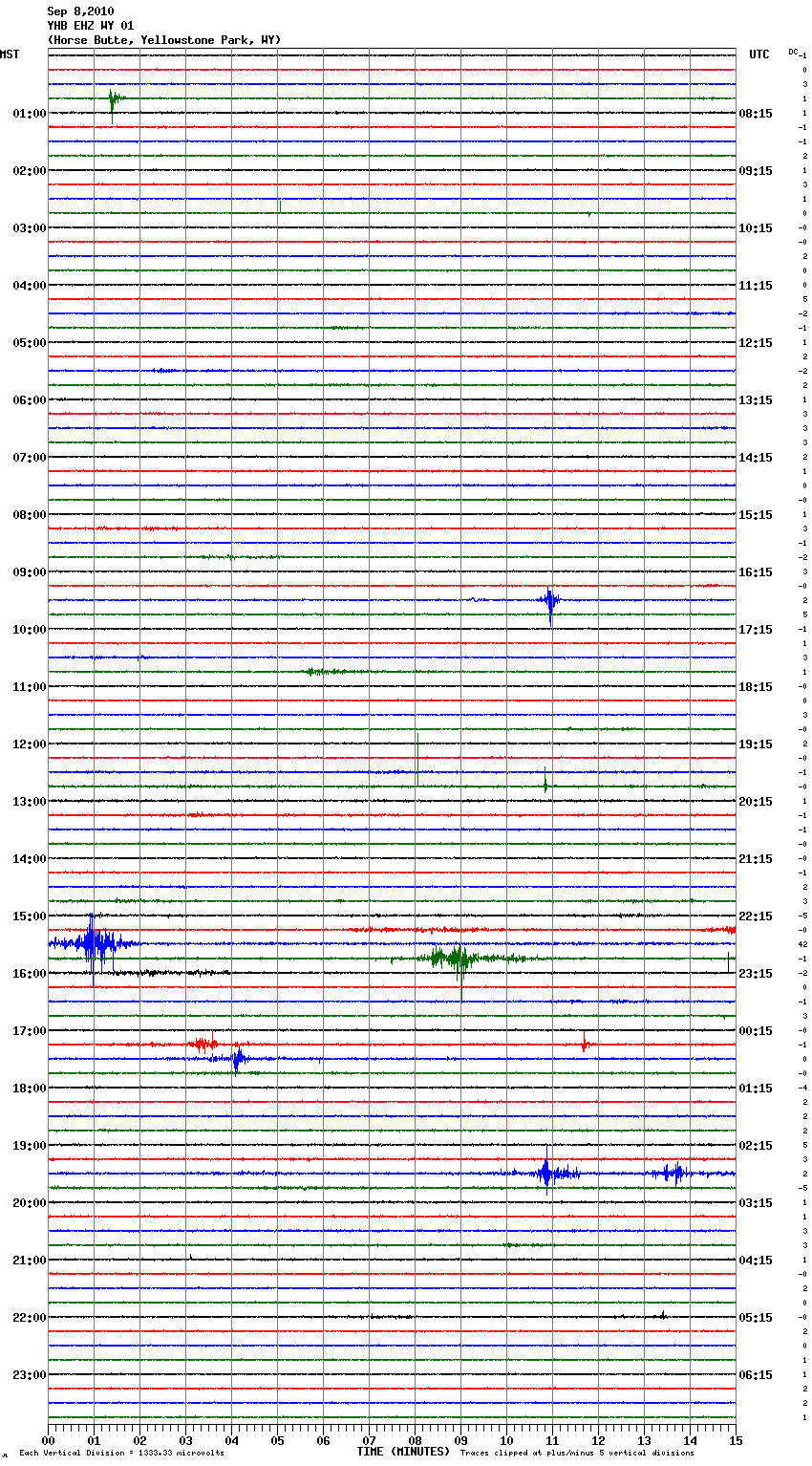The width and height of the screenshot is (812, 1466).
Task: Click the UTC timezone header
Action: [x=759, y=54]
